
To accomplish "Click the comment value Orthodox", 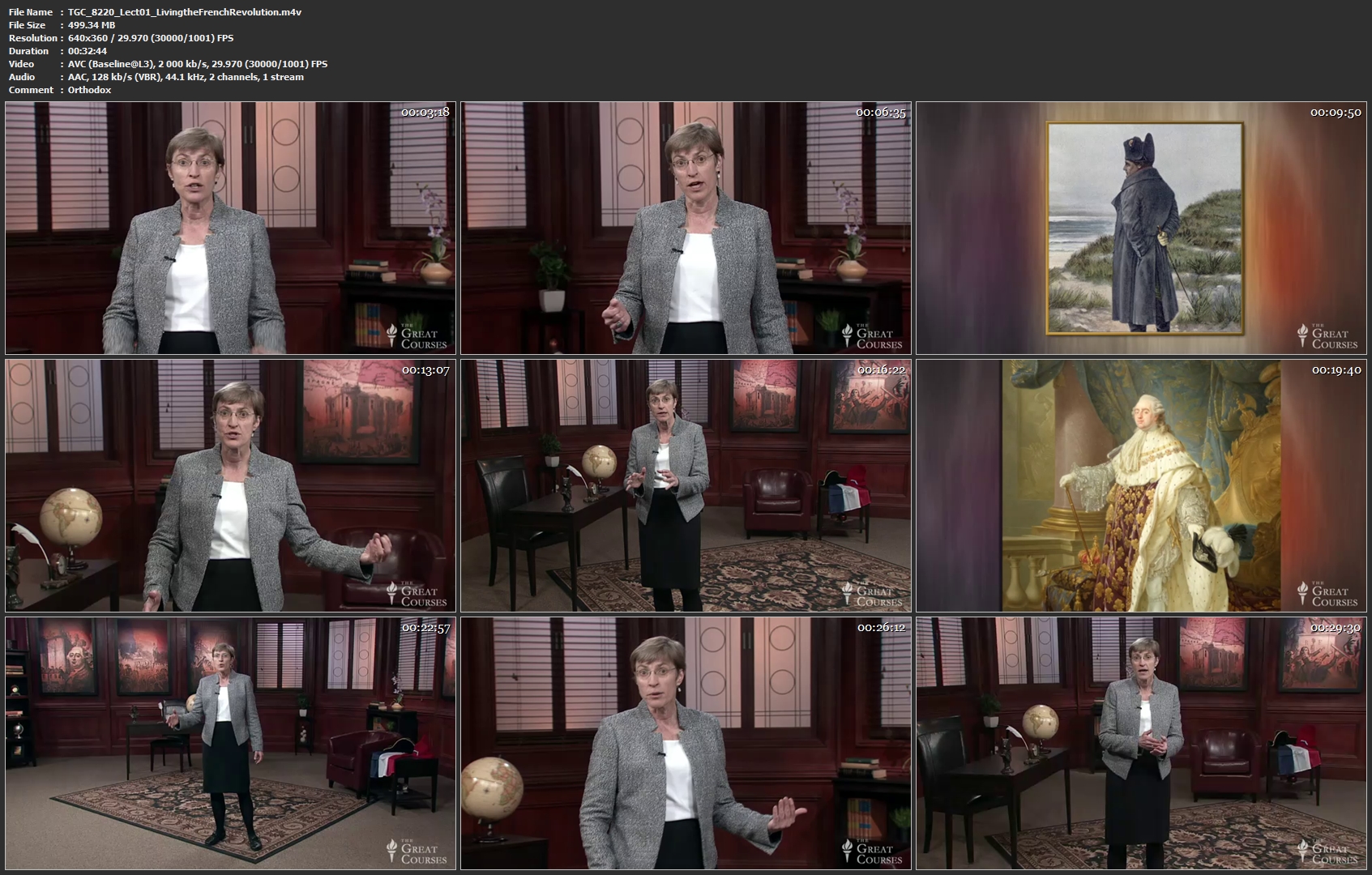I will [90, 90].
